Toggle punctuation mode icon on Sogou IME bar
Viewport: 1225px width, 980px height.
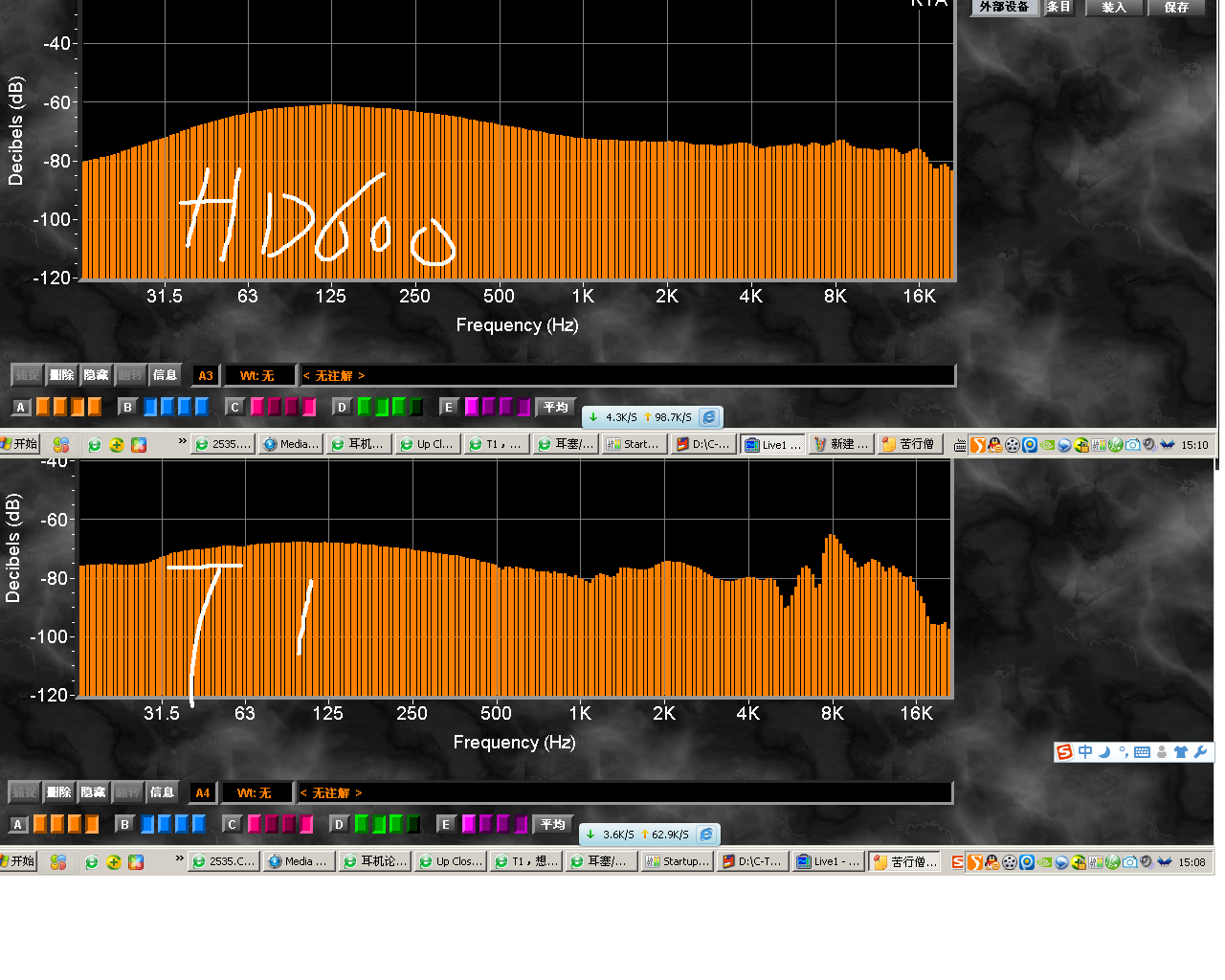click(1123, 752)
